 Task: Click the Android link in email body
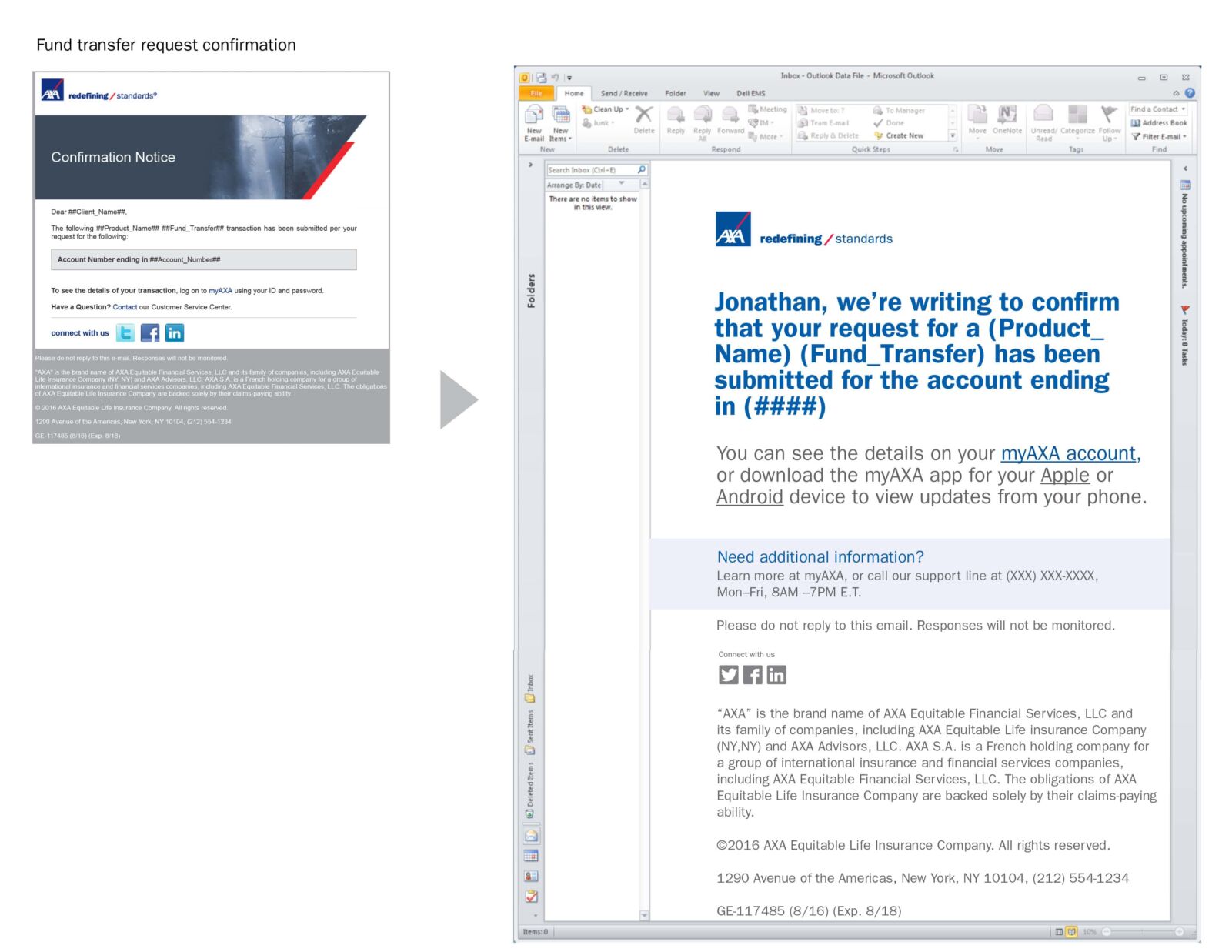point(749,497)
